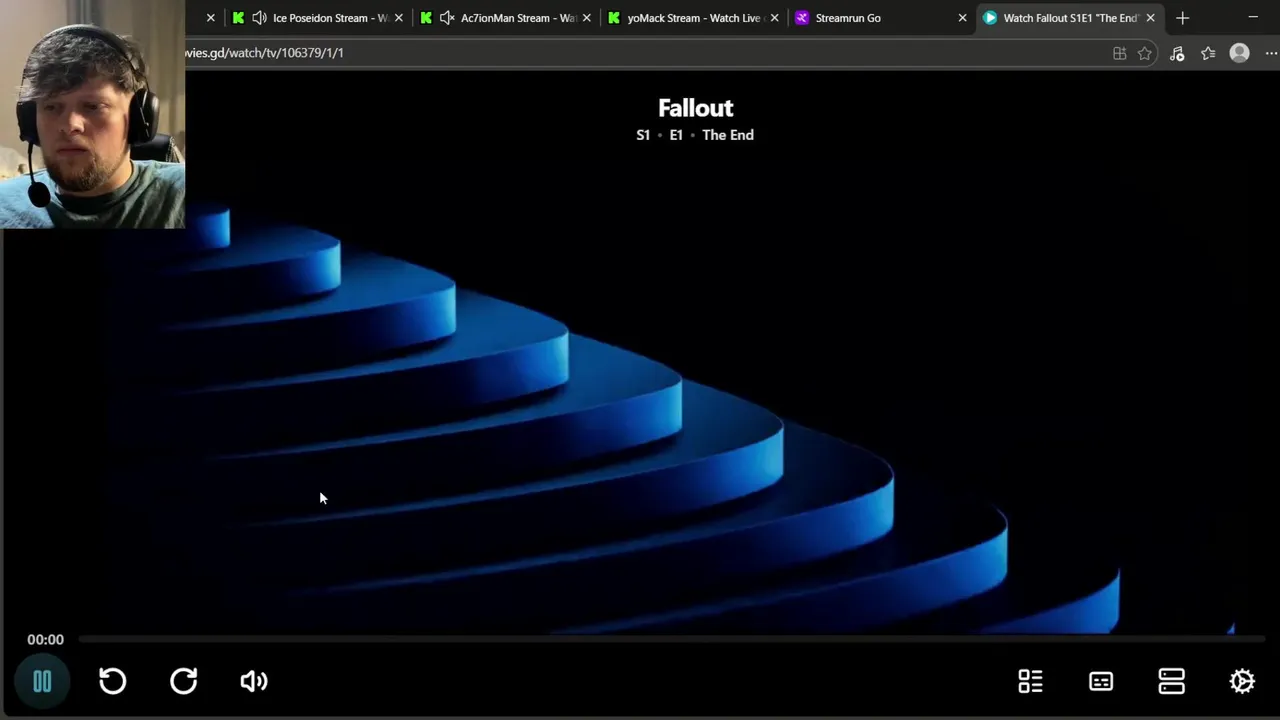
Task: Open the split screen icon in address bar
Action: coord(1120,53)
